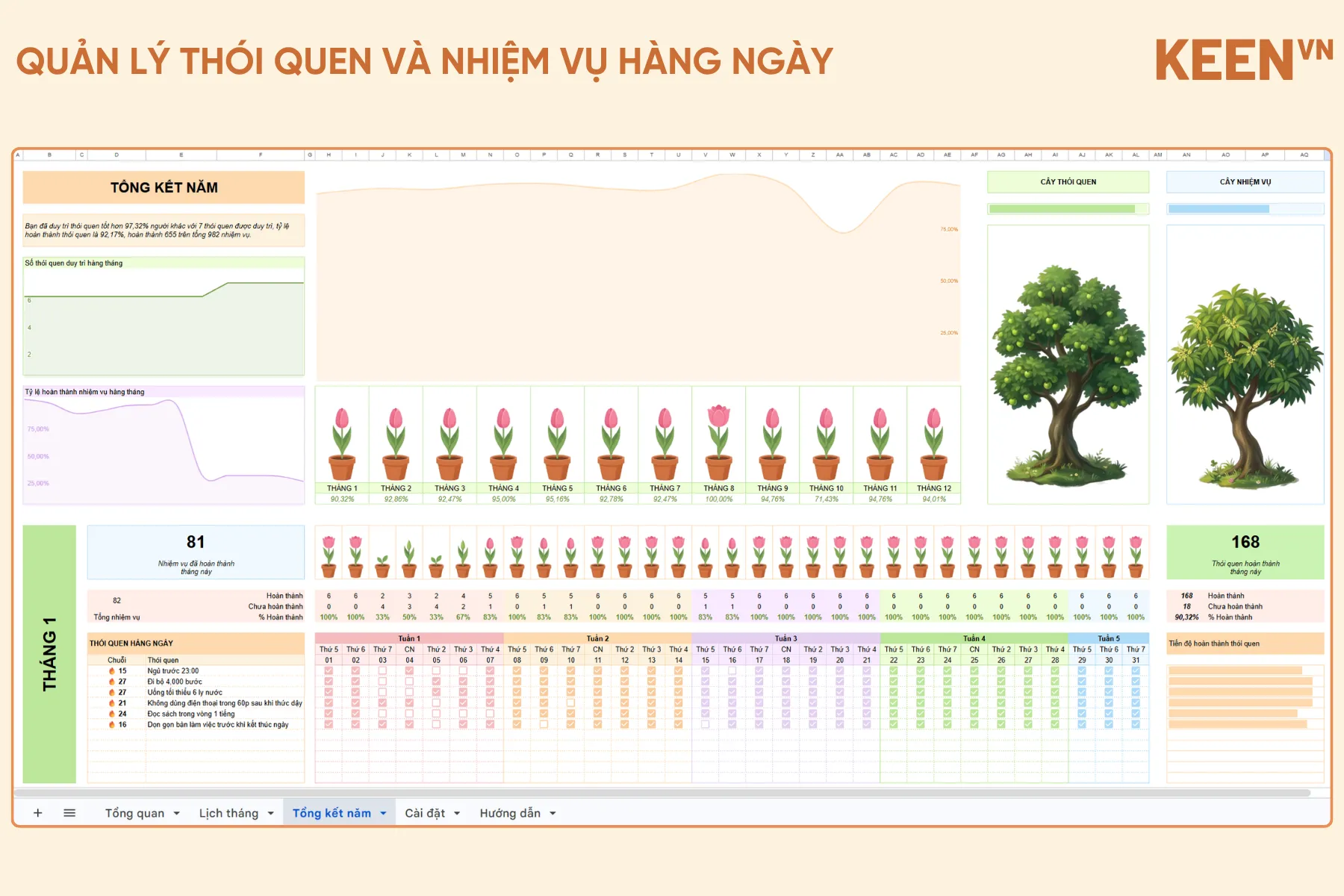Screen dimensions: 1344x896
Task: Click the green CÂY THÓI QUEN progress bar
Action: (1062, 209)
